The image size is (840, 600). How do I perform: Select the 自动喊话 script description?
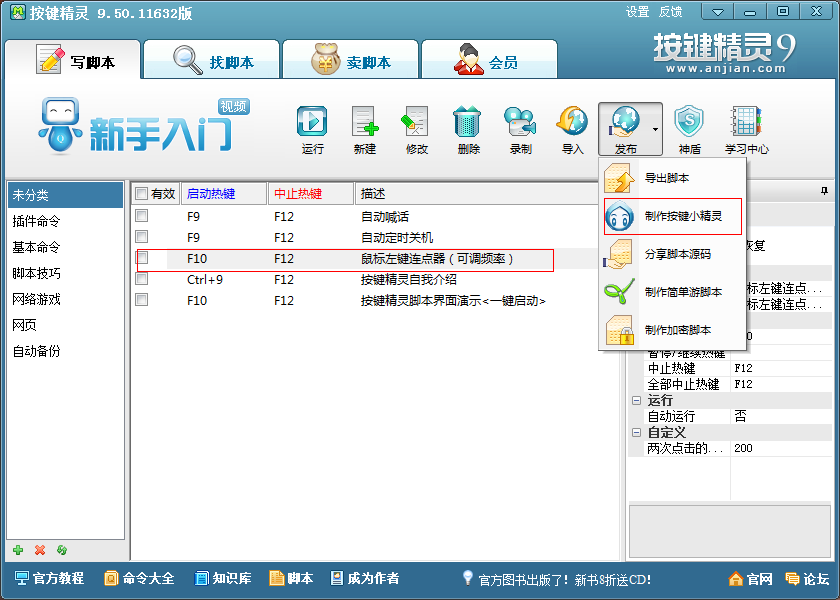pos(385,216)
